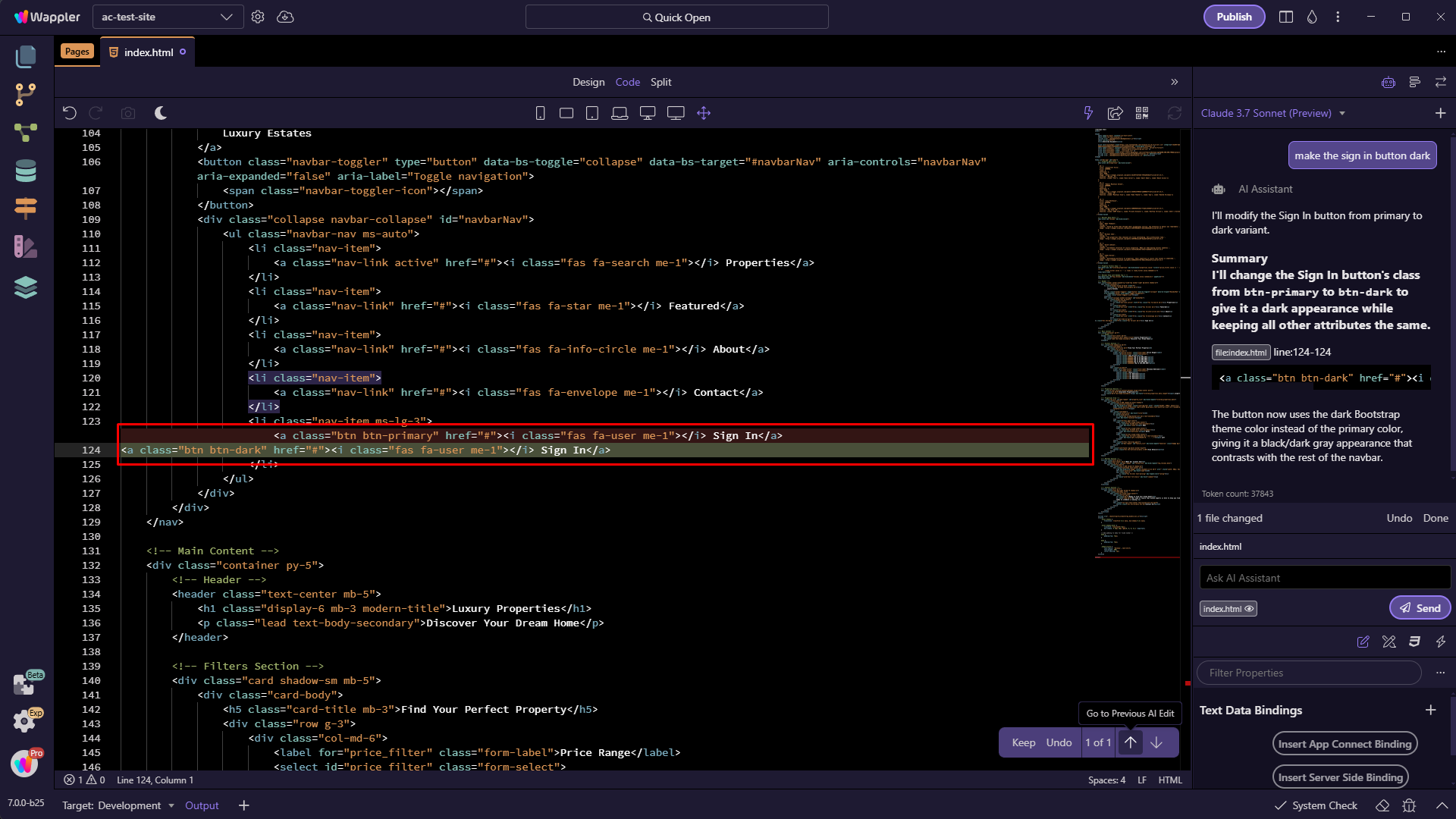Screen dimensions: 1456x819
Task: Switch to Split view
Action: pyautogui.click(x=661, y=82)
